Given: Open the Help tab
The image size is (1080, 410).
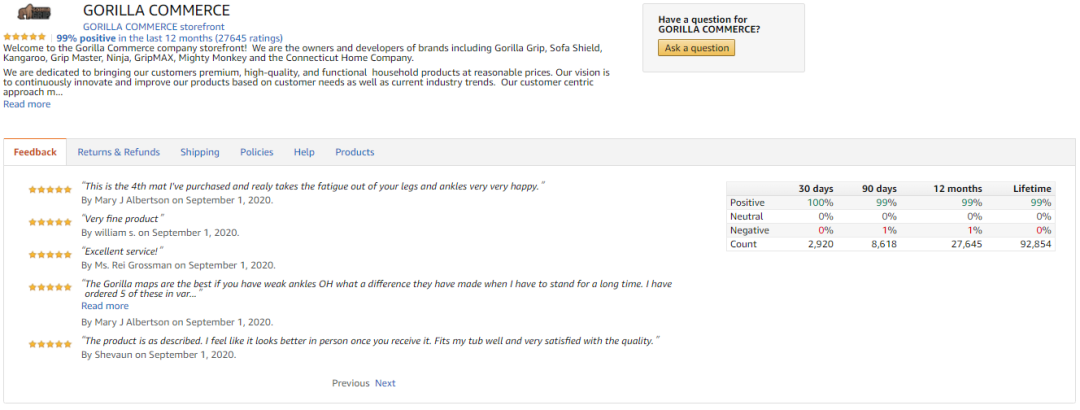Looking at the screenshot, I should (304, 152).
